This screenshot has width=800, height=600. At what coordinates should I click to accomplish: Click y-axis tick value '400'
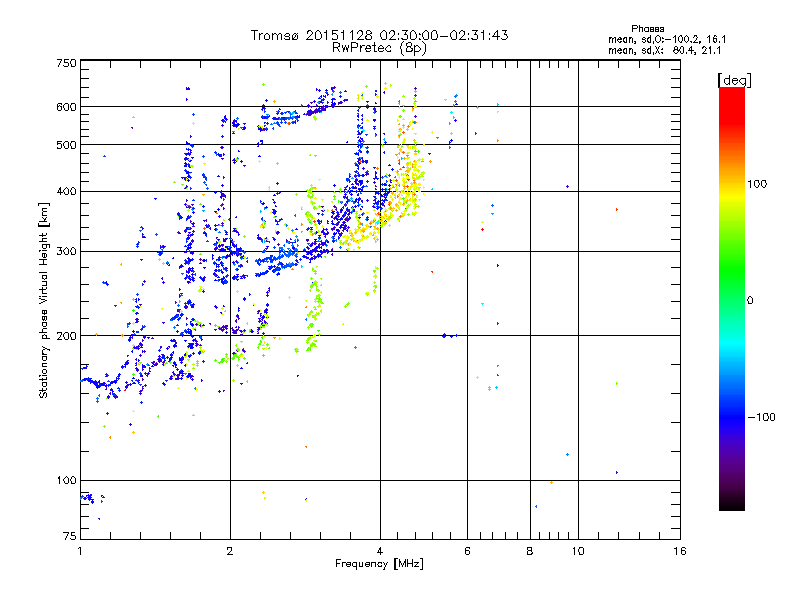tap(66, 192)
